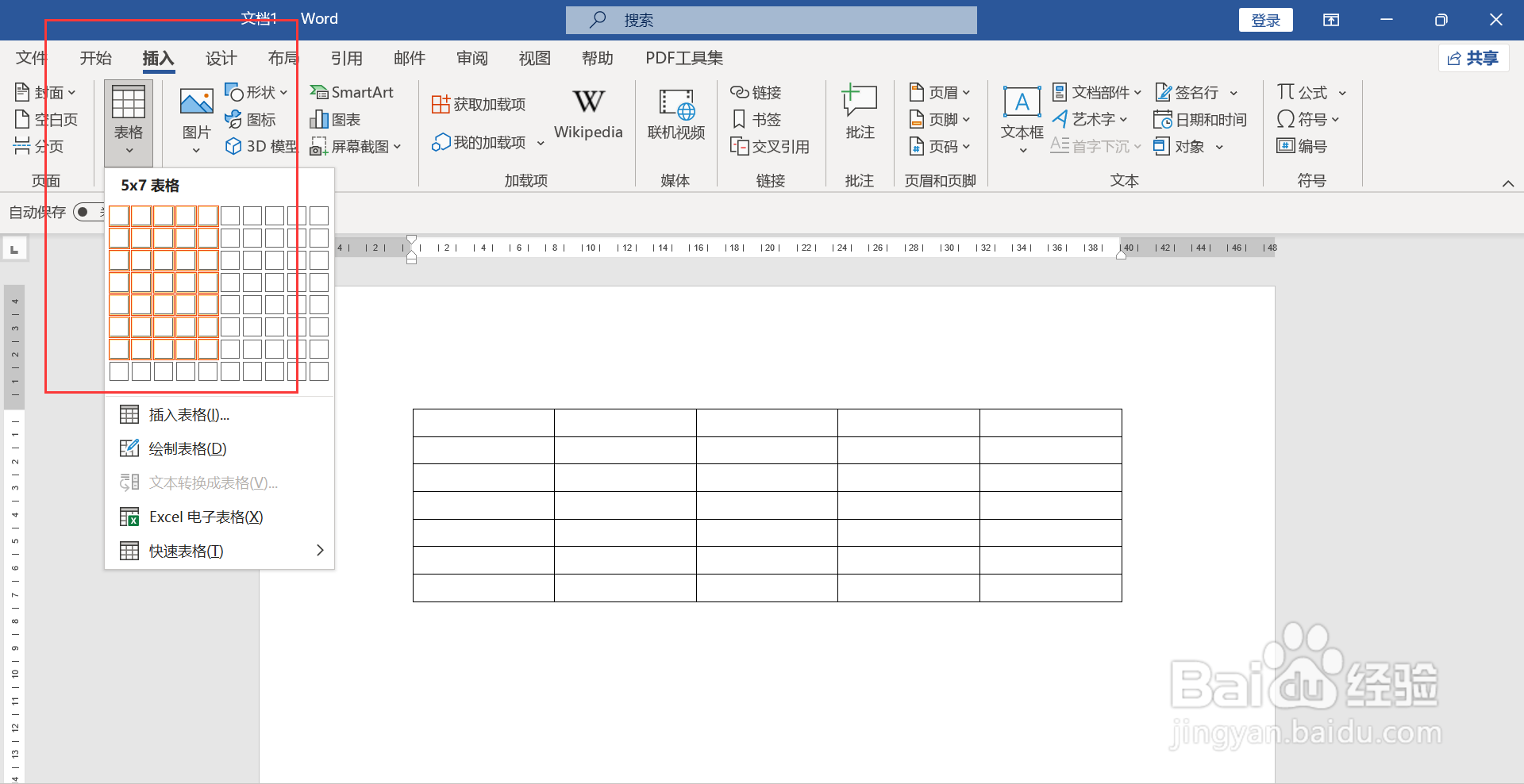This screenshot has height=784, width=1524.
Task: Insert Numbering symbol (编号)
Action: [x=1302, y=146]
